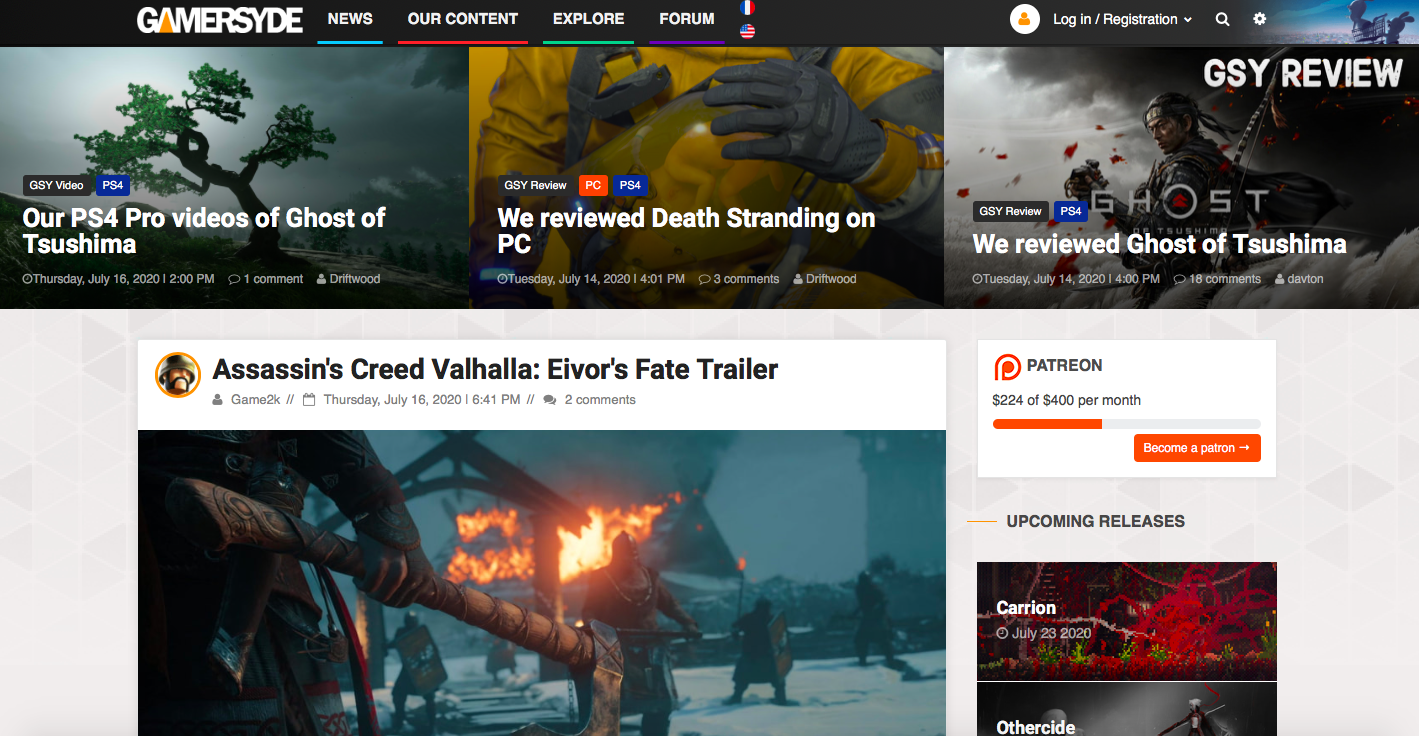1419x736 pixels.
Task: Click the Gamersyde logo
Action: pos(220,20)
